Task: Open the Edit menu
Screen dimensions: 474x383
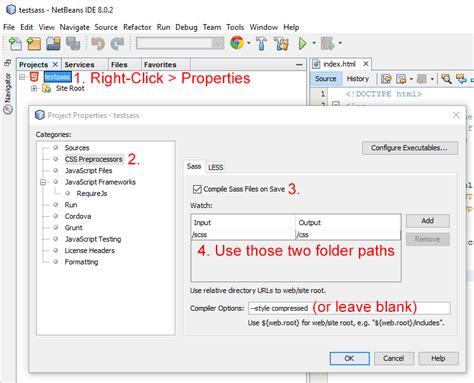Action: pos(27,27)
